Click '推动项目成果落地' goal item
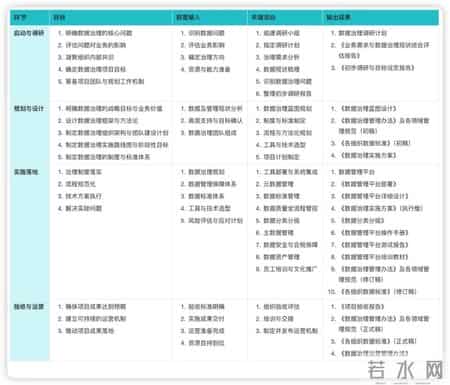The width and height of the screenshot is (450, 385). pos(89,331)
